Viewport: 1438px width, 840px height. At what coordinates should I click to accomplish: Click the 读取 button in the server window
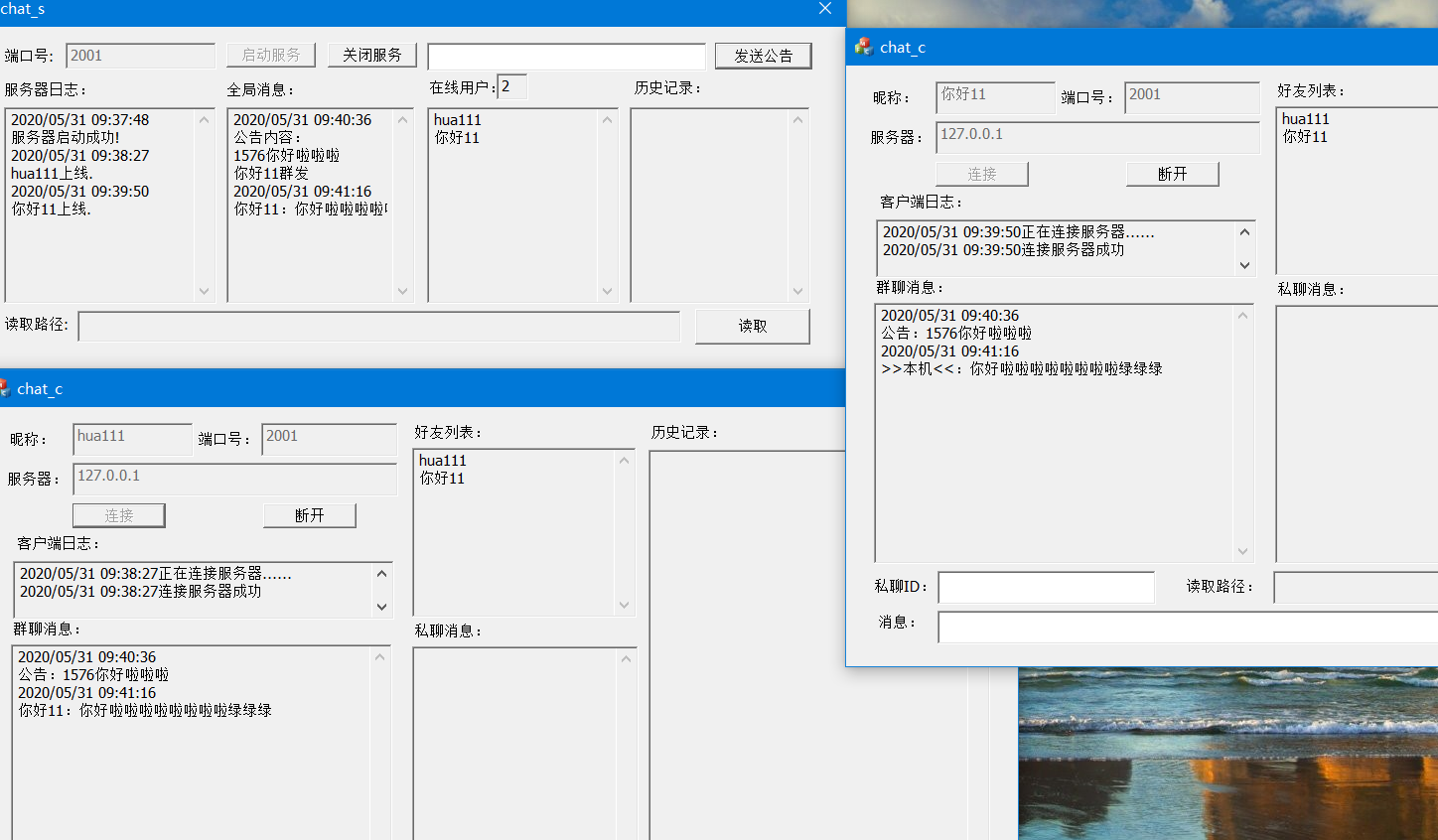[x=752, y=326]
